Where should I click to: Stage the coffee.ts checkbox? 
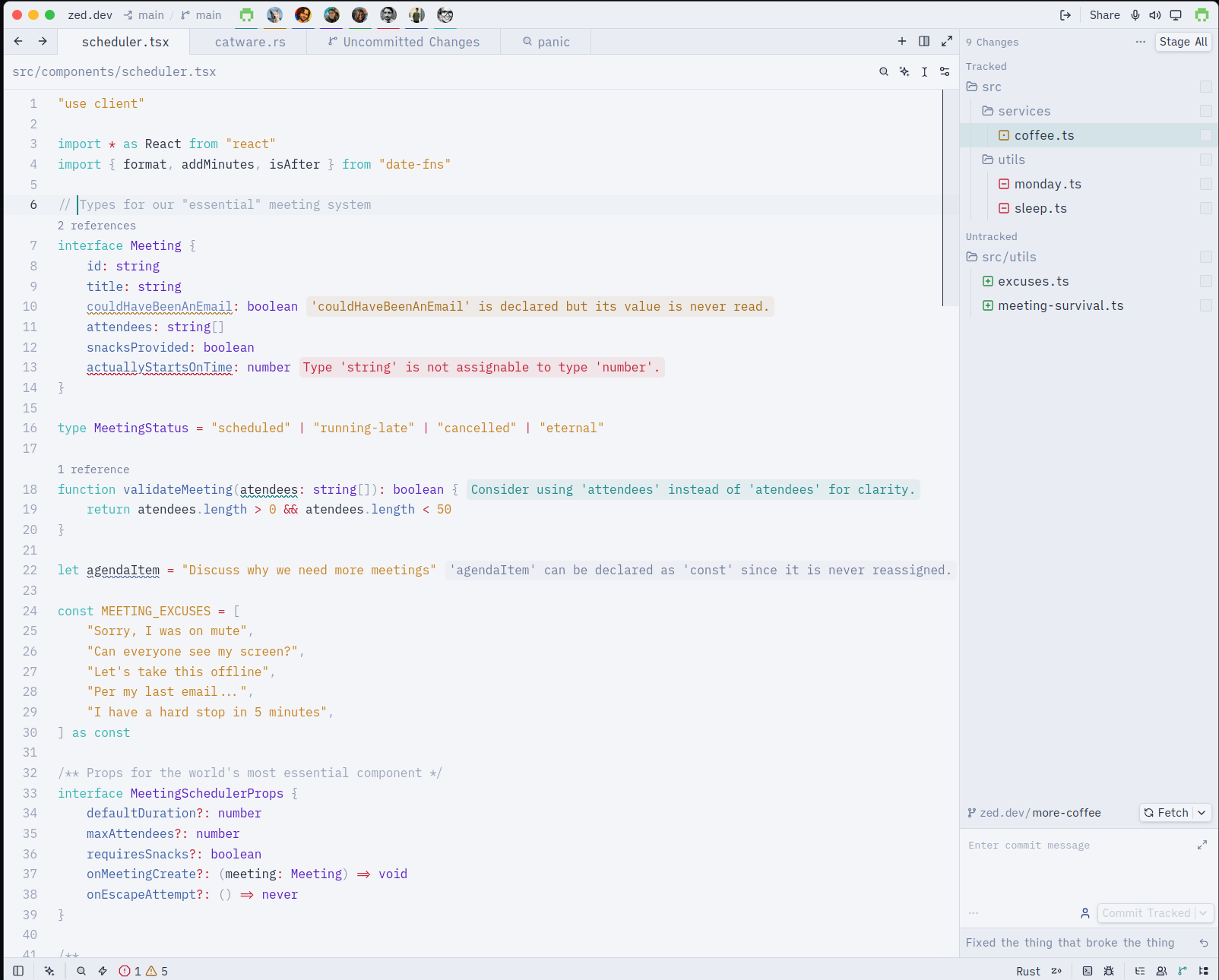(1205, 135)
